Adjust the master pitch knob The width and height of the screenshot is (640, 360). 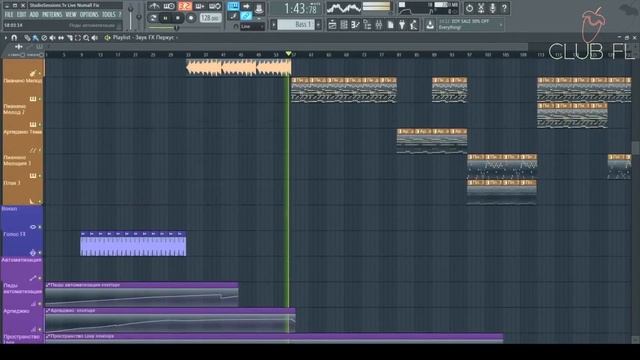(x=139, y=17)
